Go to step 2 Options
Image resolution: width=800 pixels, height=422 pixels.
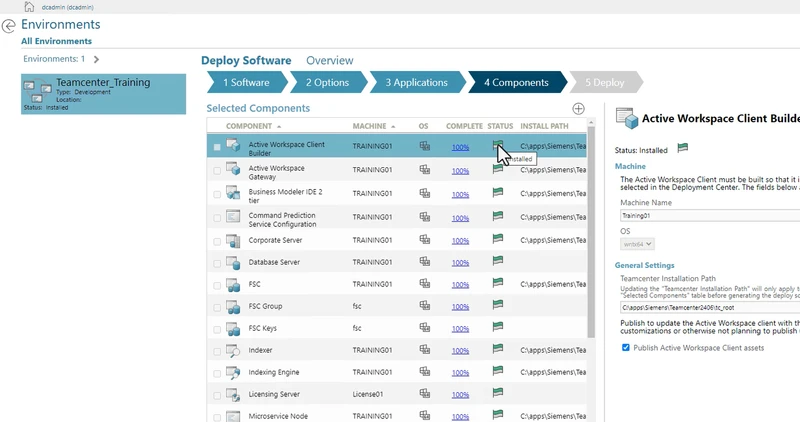328,82
